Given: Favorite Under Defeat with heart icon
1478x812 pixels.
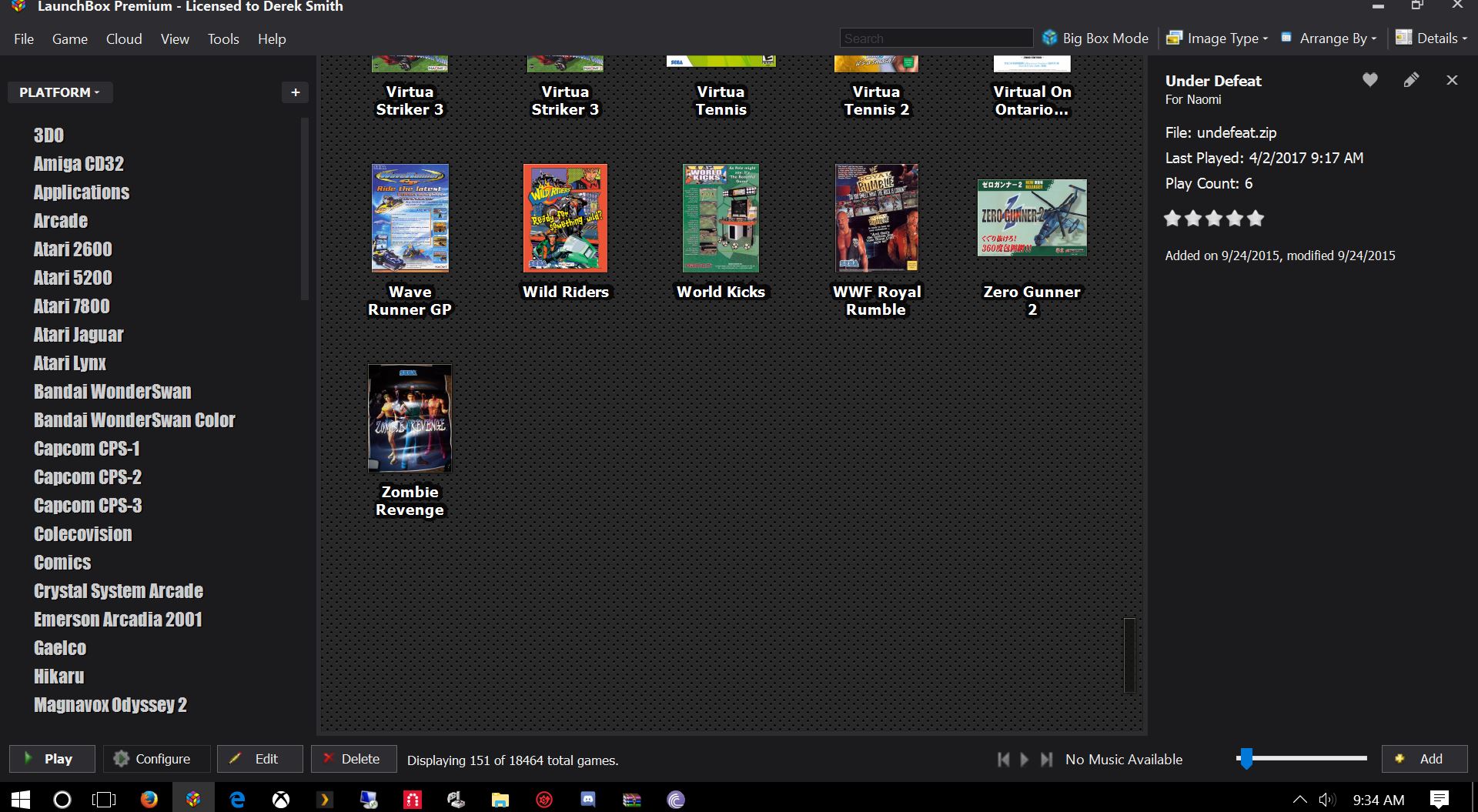Looking at the screenshot, I should point(1370,80).
